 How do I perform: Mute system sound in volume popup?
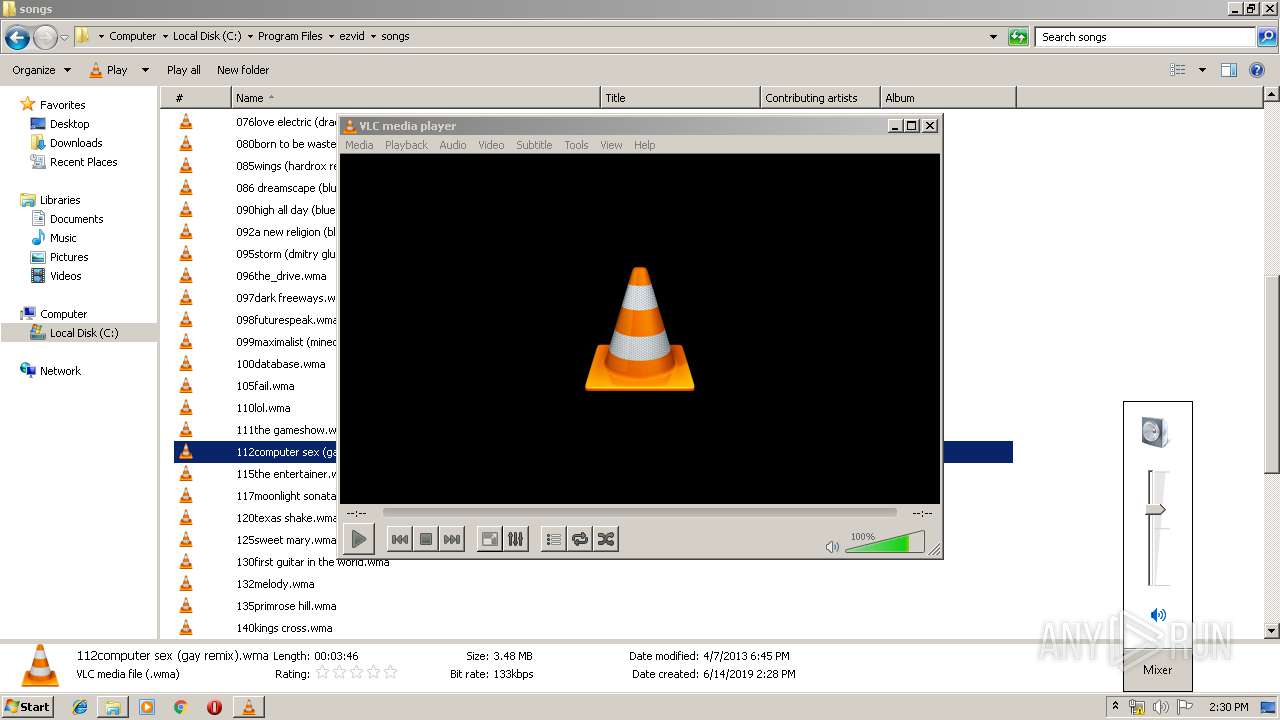click(1158, 615)
